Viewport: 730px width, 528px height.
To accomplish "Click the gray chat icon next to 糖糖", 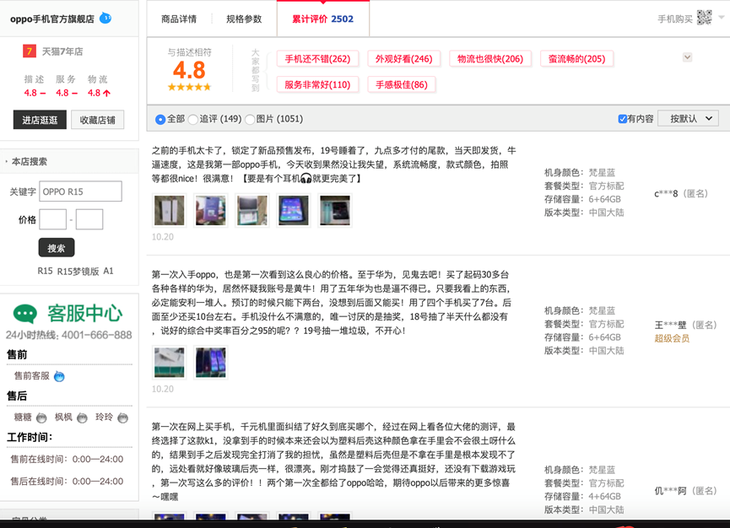I will [41, 418].
